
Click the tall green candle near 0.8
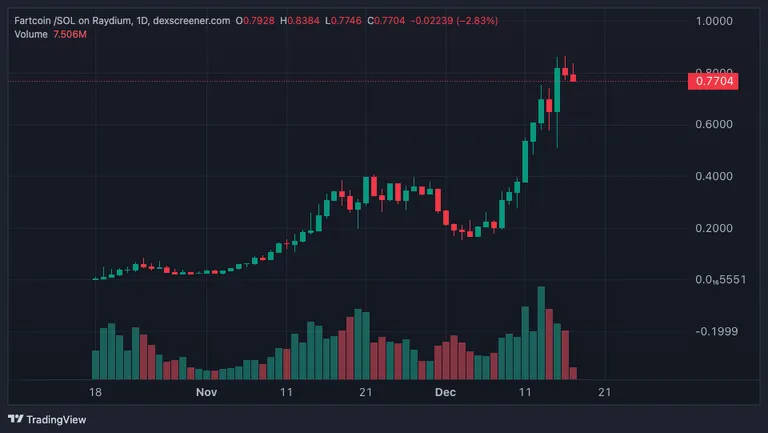pos(557,90)
